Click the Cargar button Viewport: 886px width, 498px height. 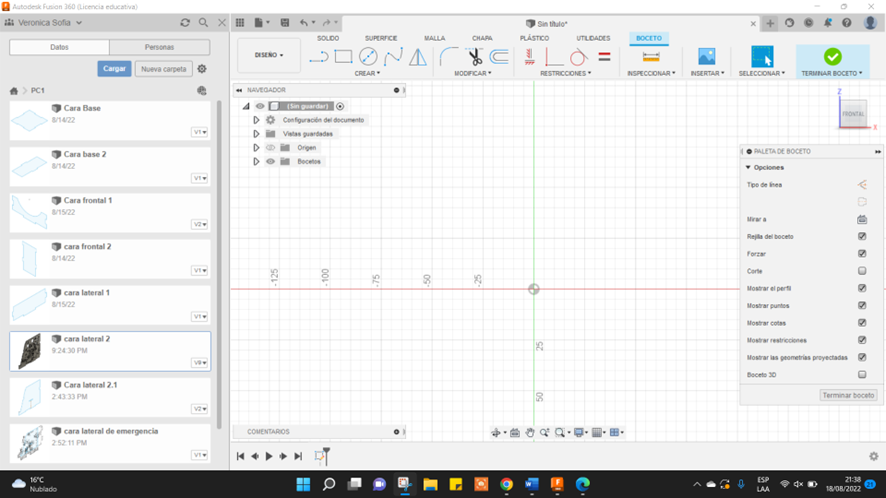pos(114,69)
